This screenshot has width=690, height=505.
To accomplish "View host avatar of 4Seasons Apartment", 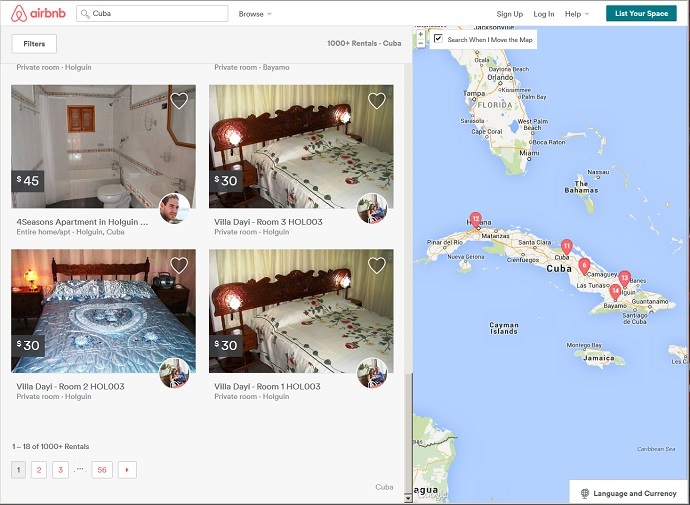I will click(x=175, y=208).
